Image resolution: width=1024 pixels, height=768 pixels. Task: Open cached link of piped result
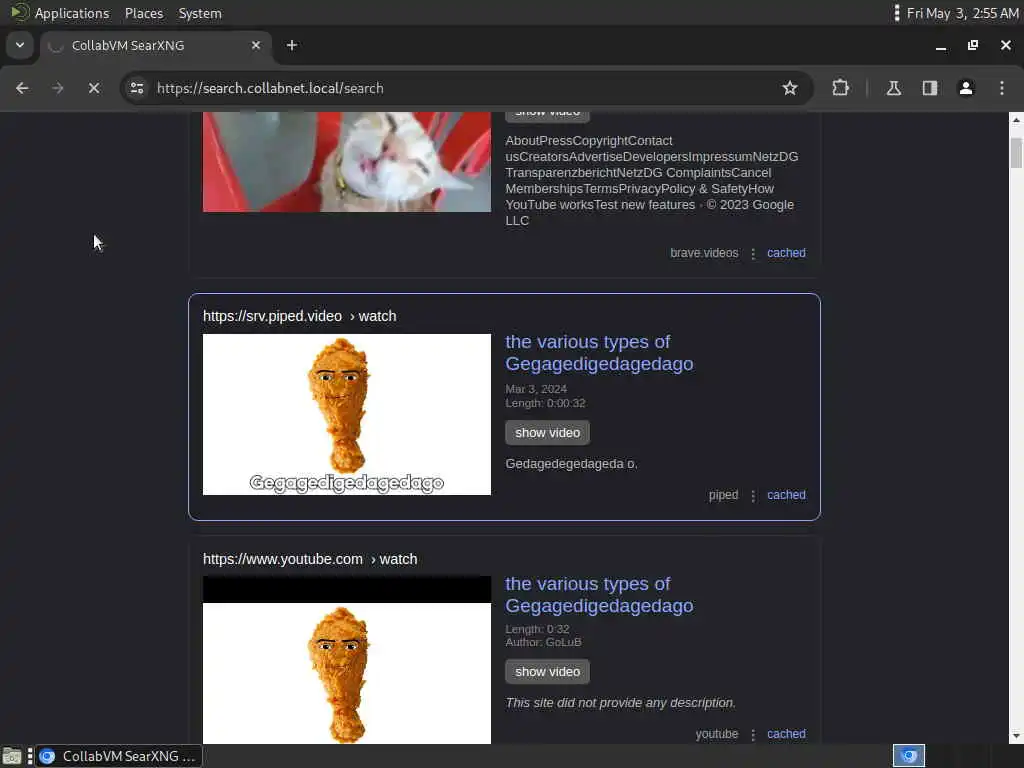point(786,495)
